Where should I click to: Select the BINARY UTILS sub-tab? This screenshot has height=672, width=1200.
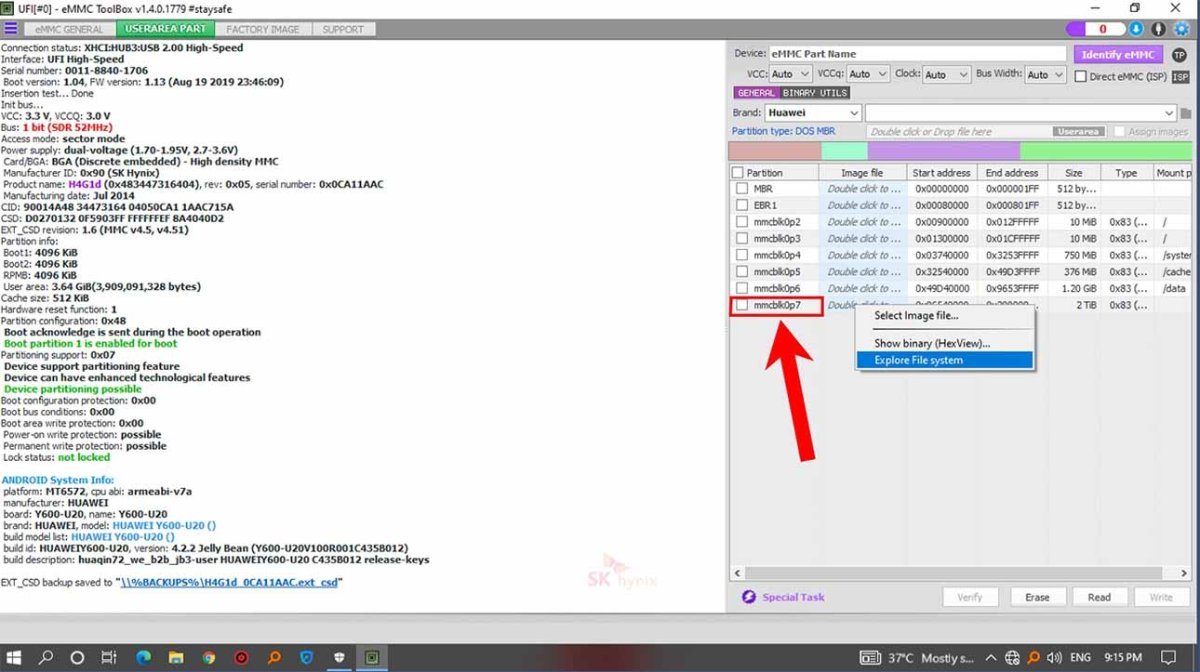tap(815, 93)
